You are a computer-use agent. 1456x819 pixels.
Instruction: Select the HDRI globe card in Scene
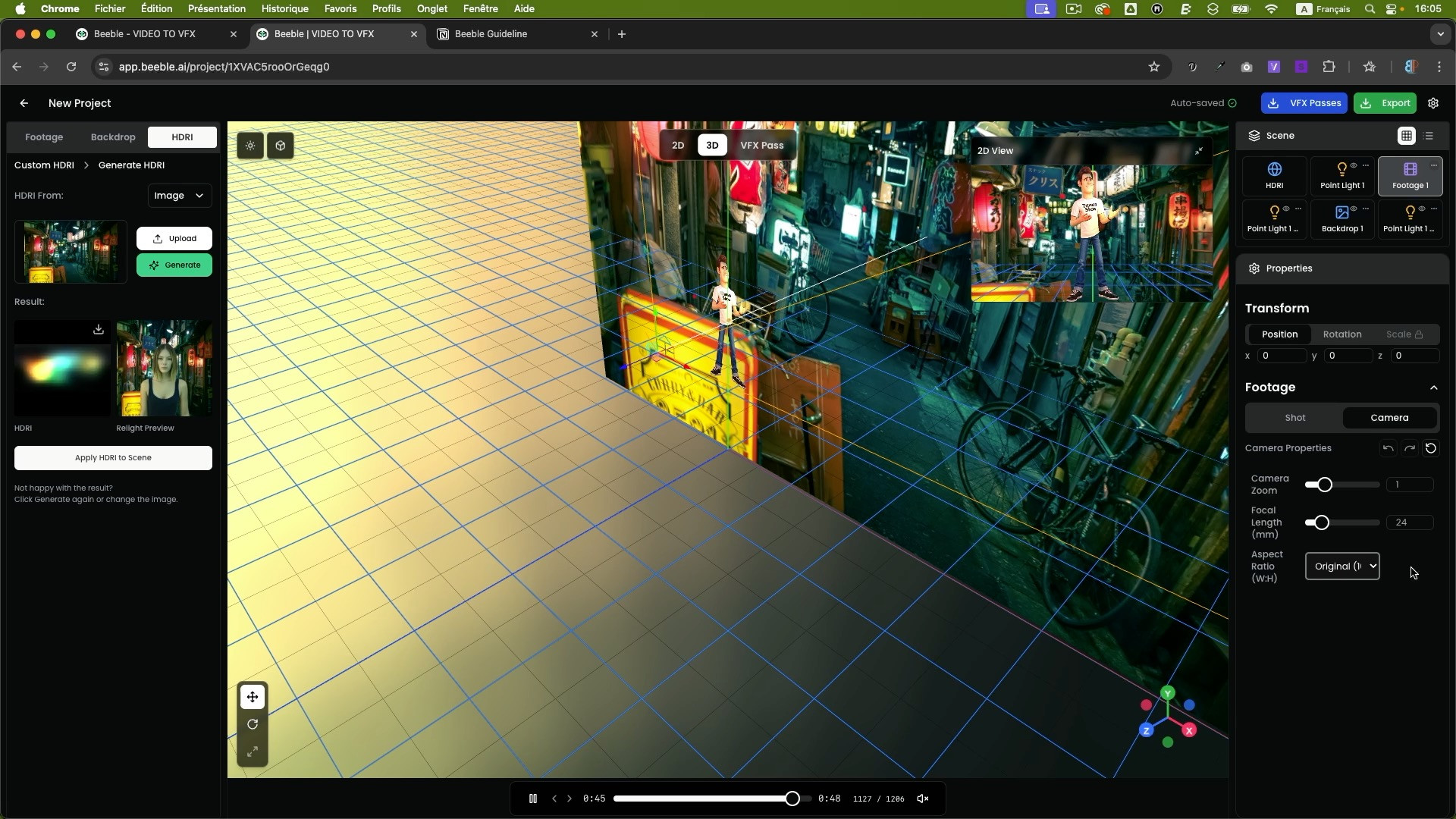click(1275, 176)
